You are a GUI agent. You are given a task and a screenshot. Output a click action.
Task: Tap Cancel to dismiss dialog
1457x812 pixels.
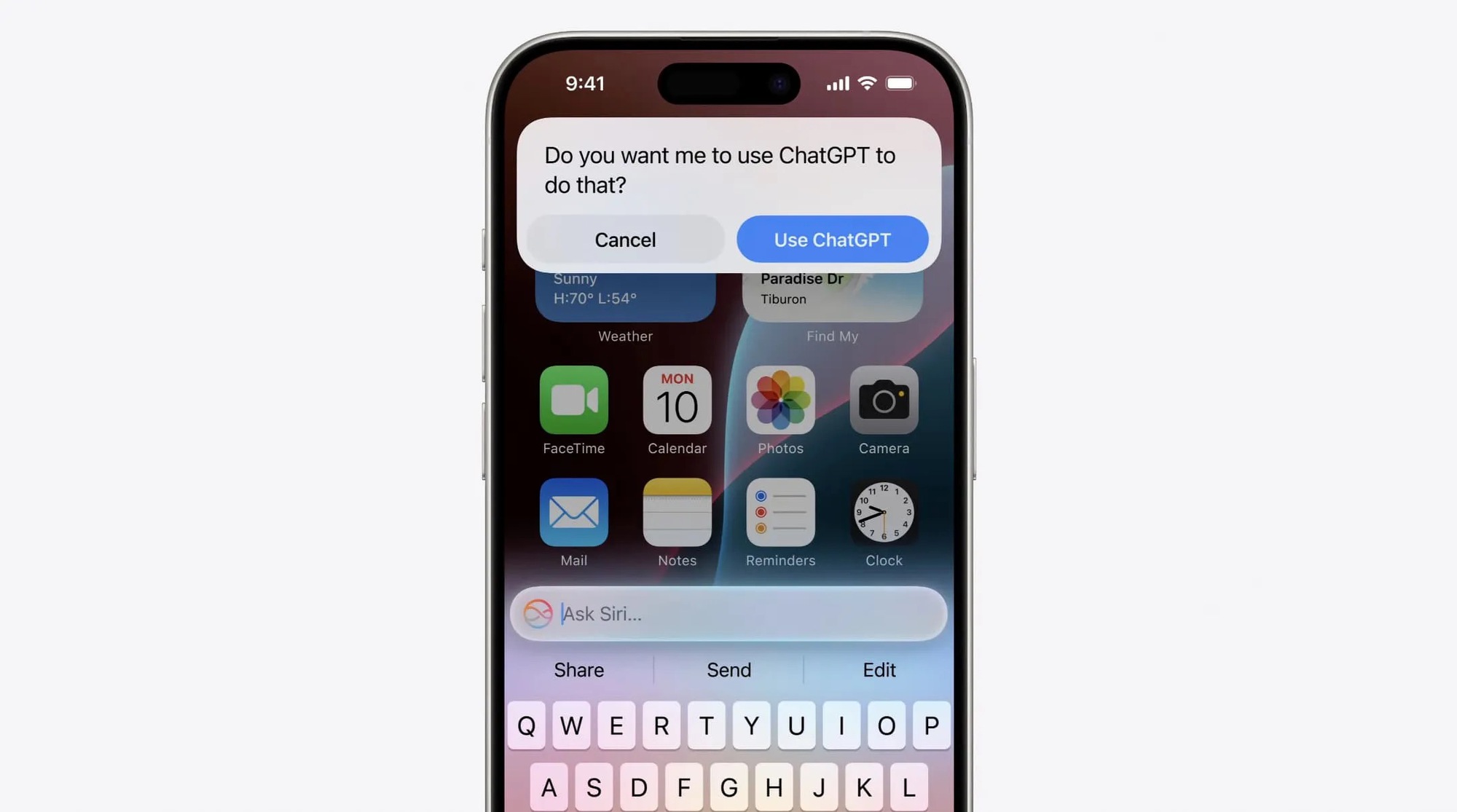(x=624, y=239)
